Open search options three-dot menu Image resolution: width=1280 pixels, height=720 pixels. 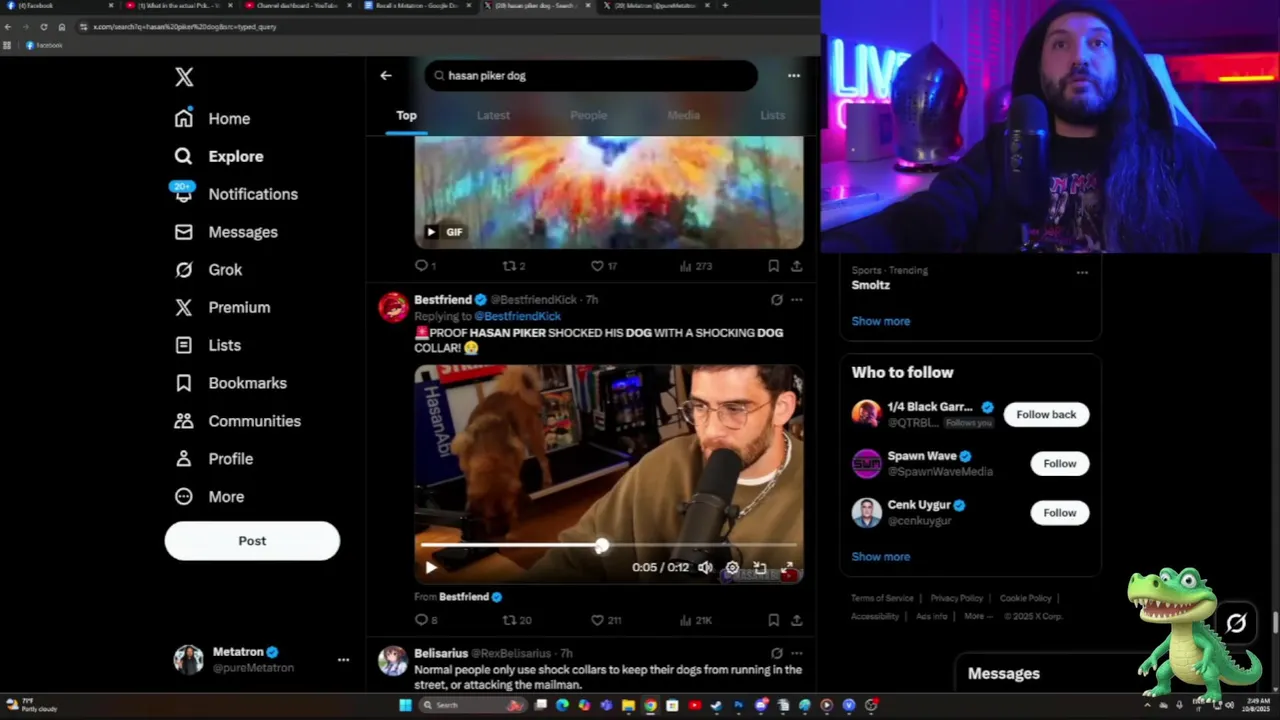(793, 75)
